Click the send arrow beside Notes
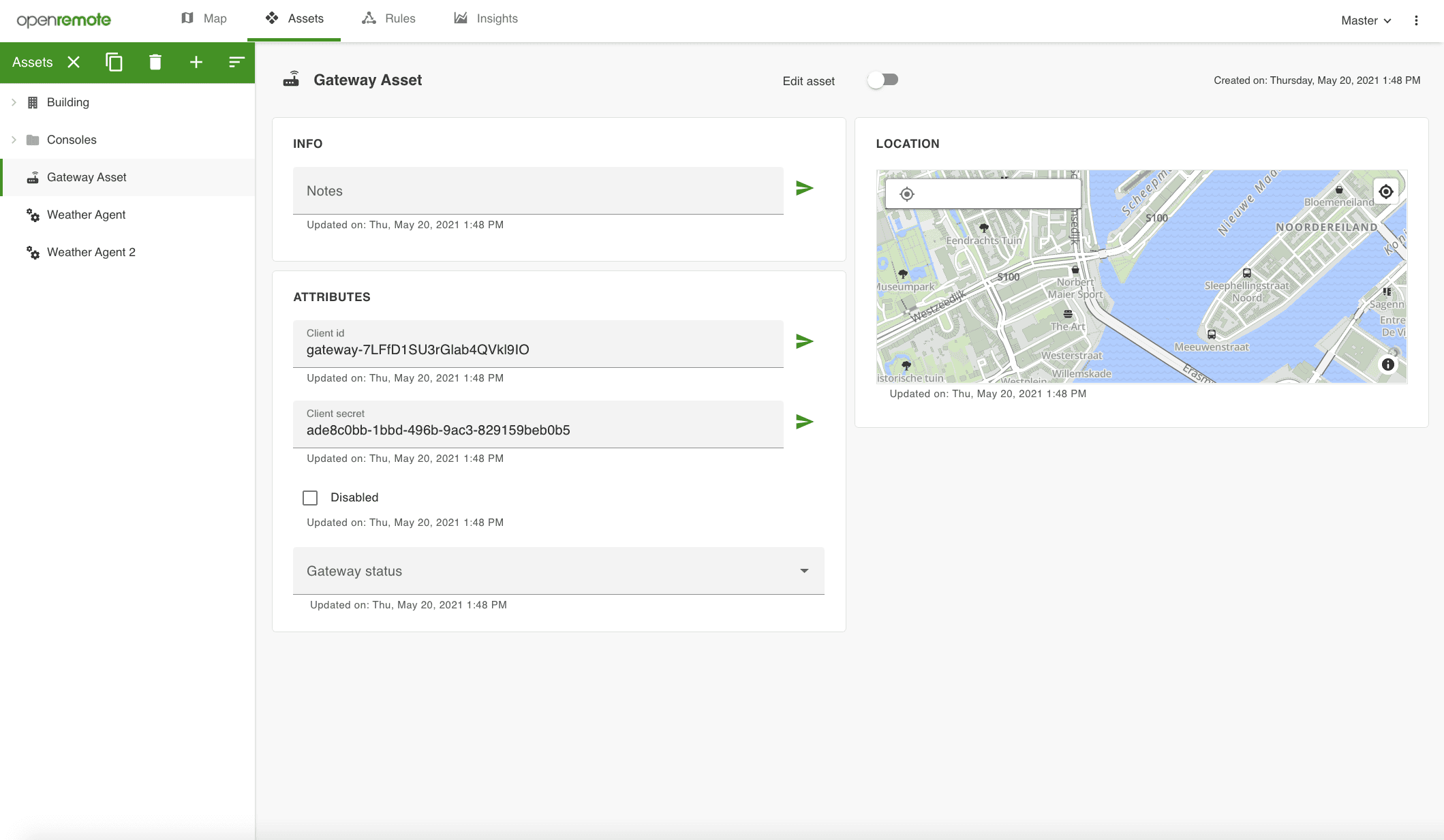The width and height of the screenshot is (1444, 840). pos(804,188)
